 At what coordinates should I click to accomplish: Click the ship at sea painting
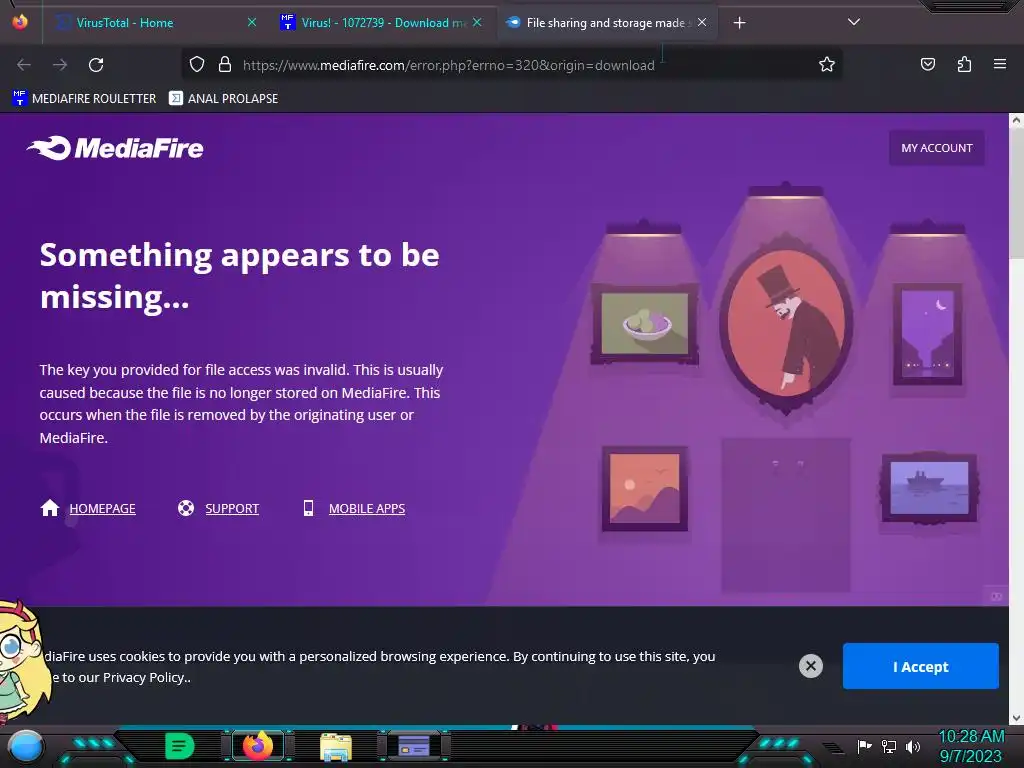pyautogui.click(x=929, y=488)
